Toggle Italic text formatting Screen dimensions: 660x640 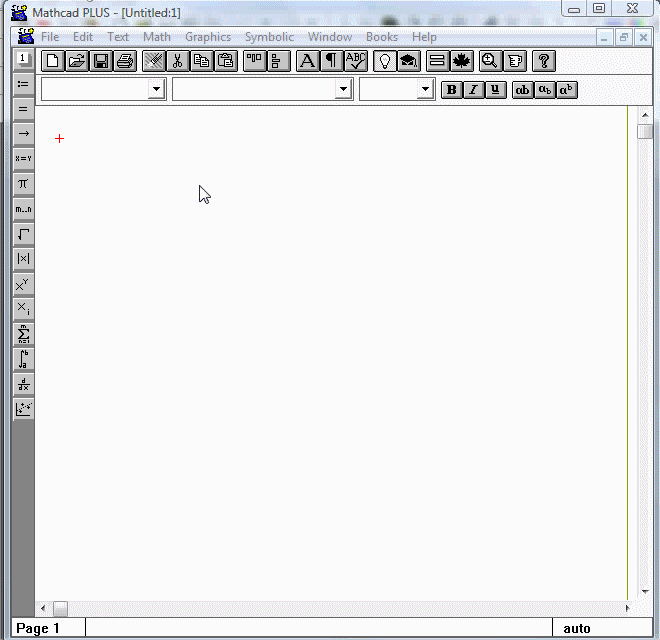tap(473, 90)
